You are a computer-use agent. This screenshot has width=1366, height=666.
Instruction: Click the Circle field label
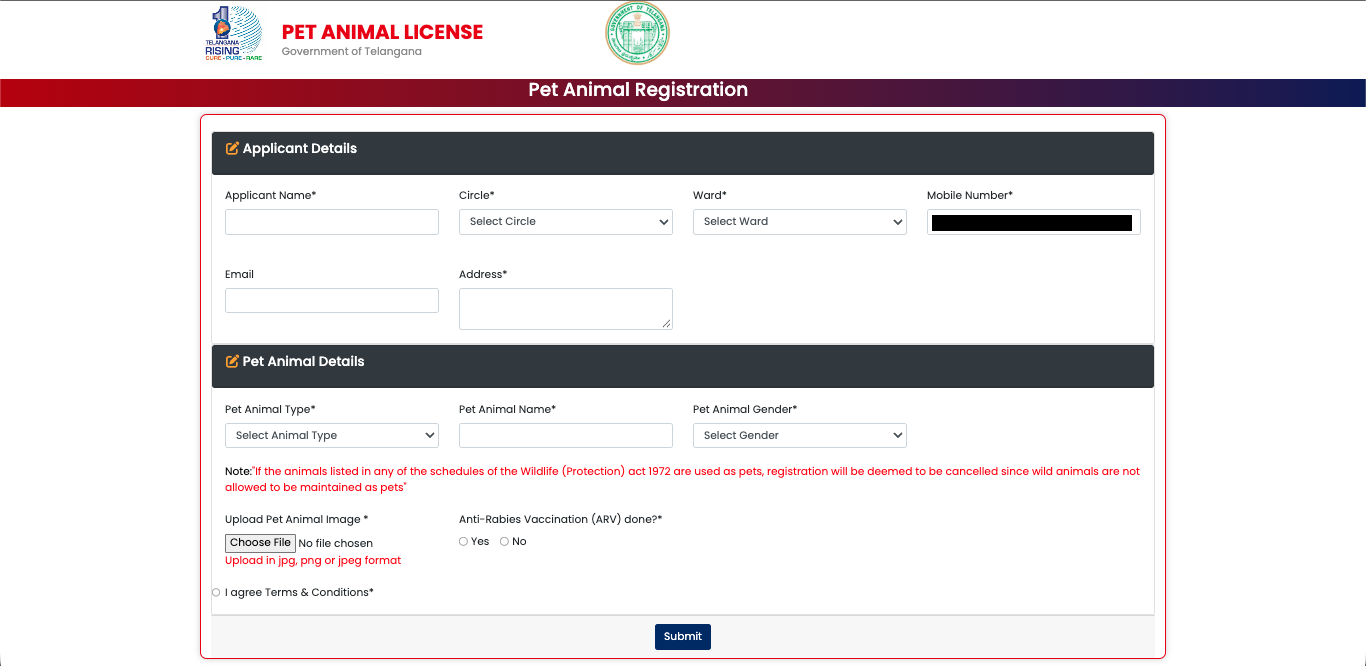click(477, 195)
